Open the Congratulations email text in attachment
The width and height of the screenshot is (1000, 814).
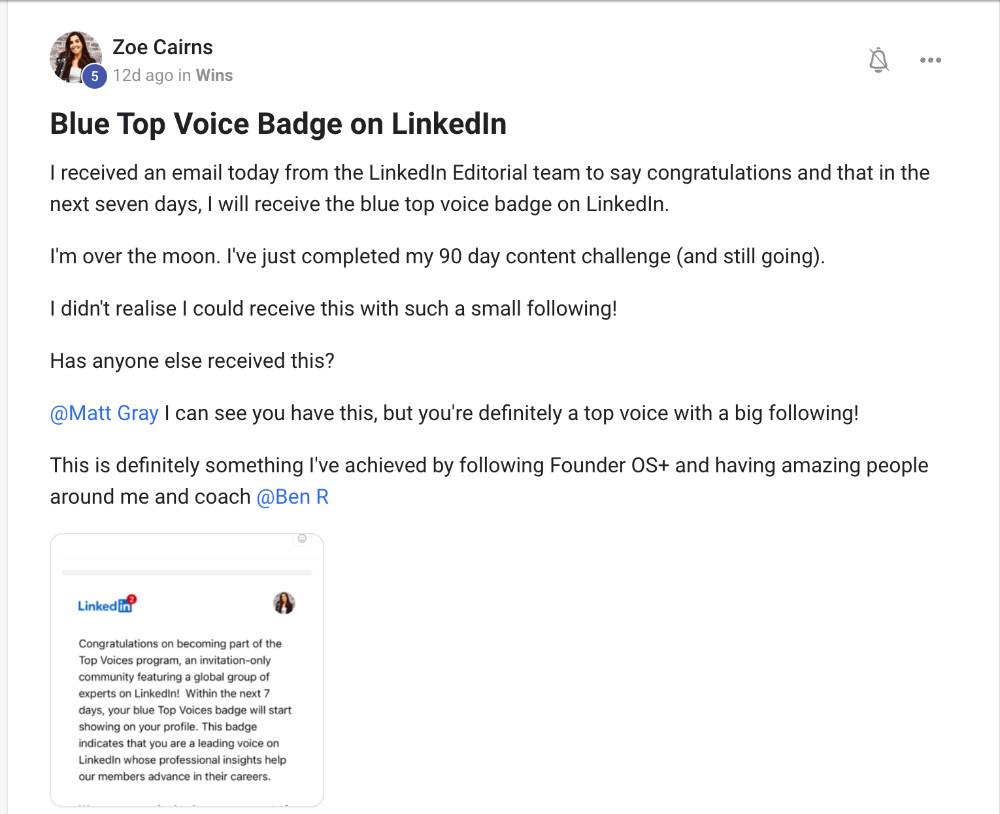[x=186, y=710]
